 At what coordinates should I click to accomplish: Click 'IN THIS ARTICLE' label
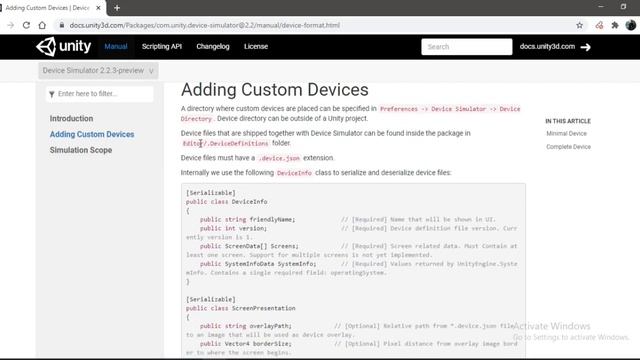click(568, 121)
